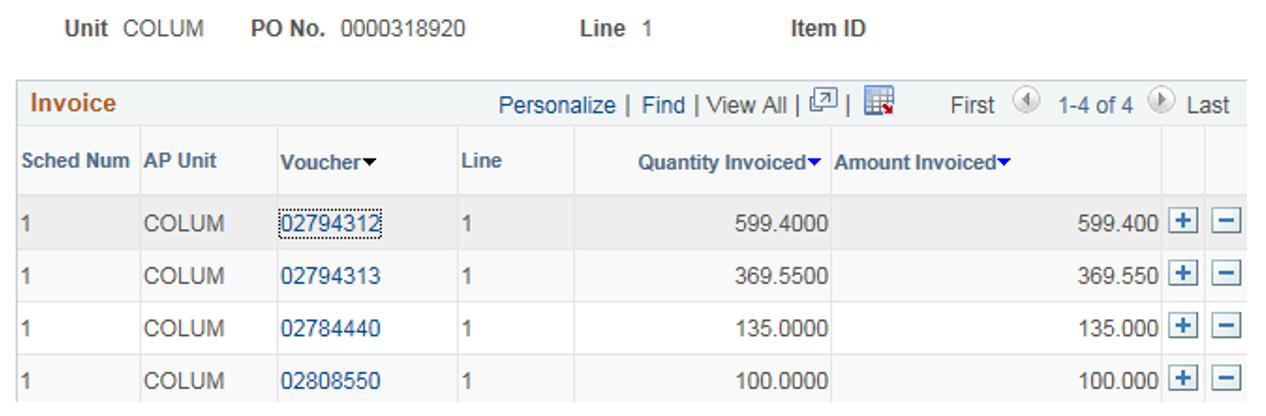Add row after voucher 02794312
The height and width of the screenshot is (416, 1266).
click(1183, 221)
